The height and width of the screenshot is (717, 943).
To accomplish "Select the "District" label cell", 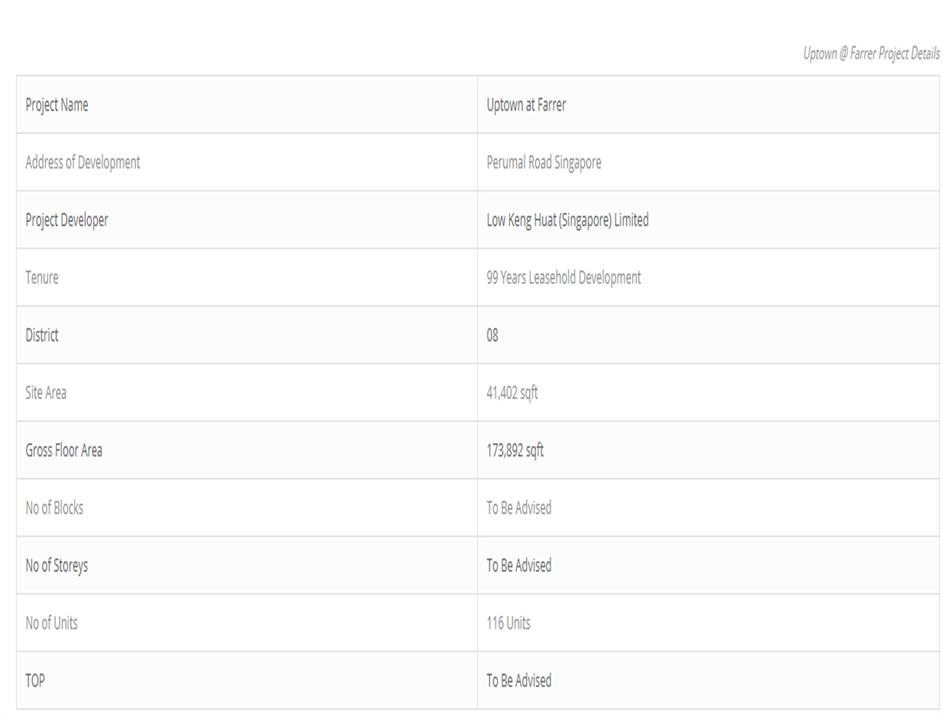I will click(42, 335).
